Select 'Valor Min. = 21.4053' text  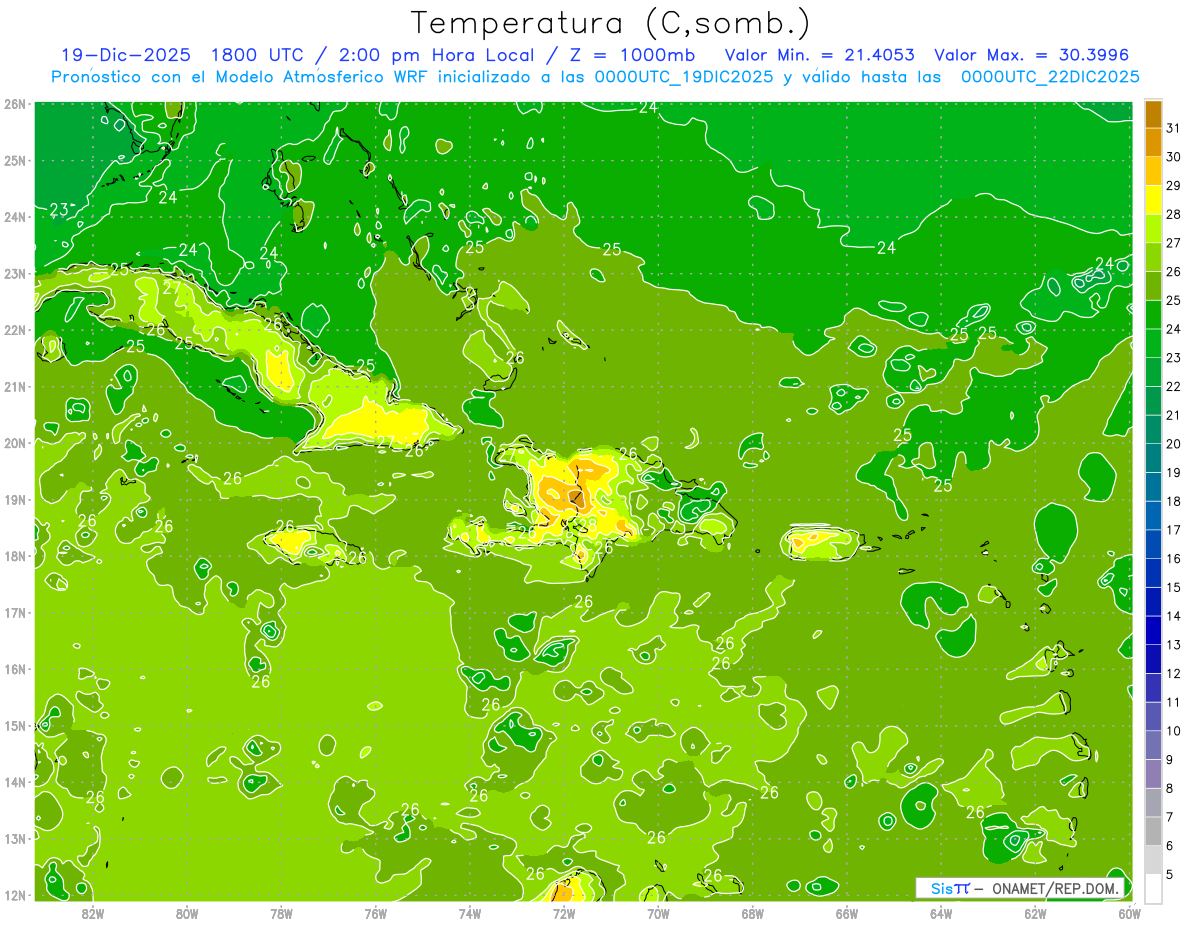(818, 55)
